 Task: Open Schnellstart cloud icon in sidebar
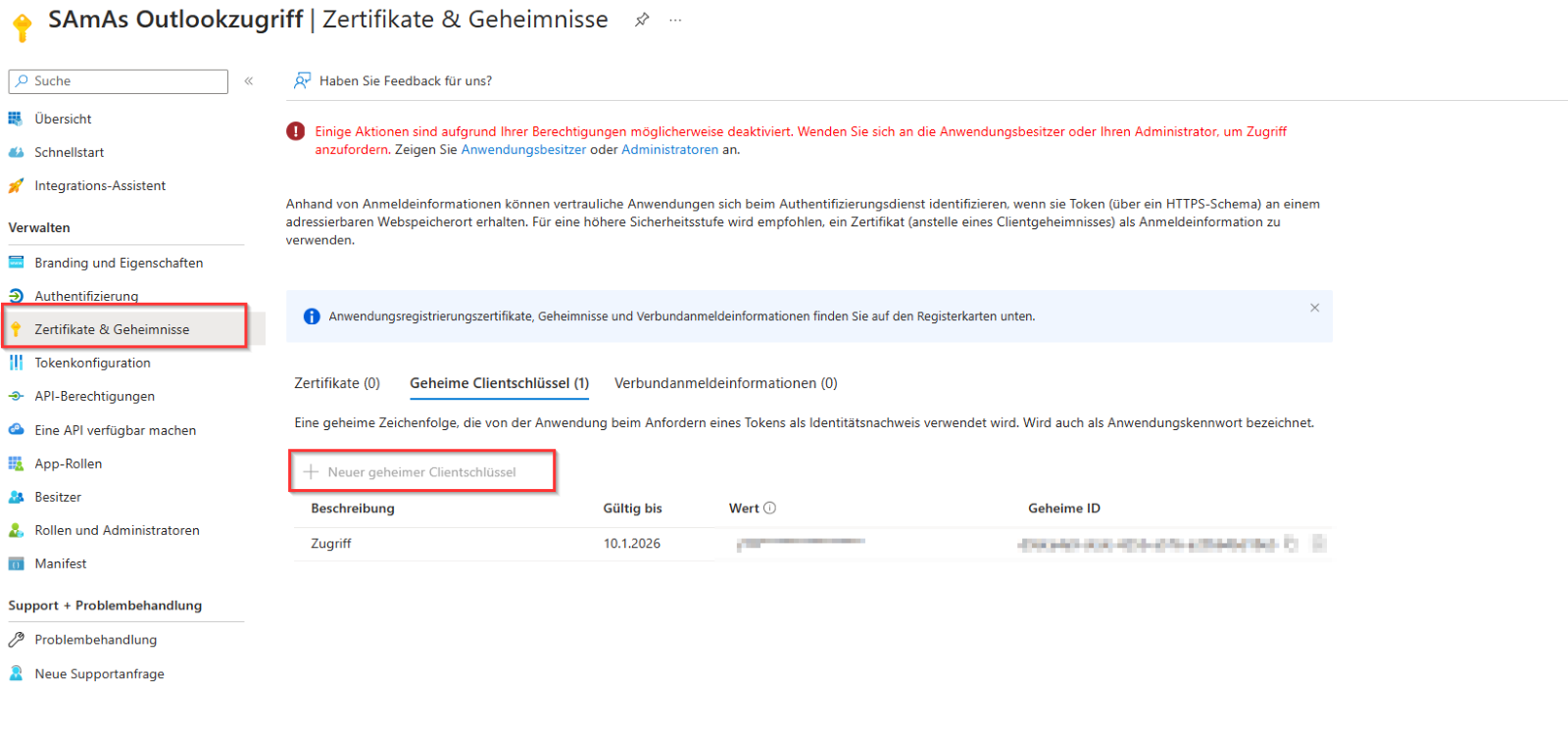pos(16,152)
